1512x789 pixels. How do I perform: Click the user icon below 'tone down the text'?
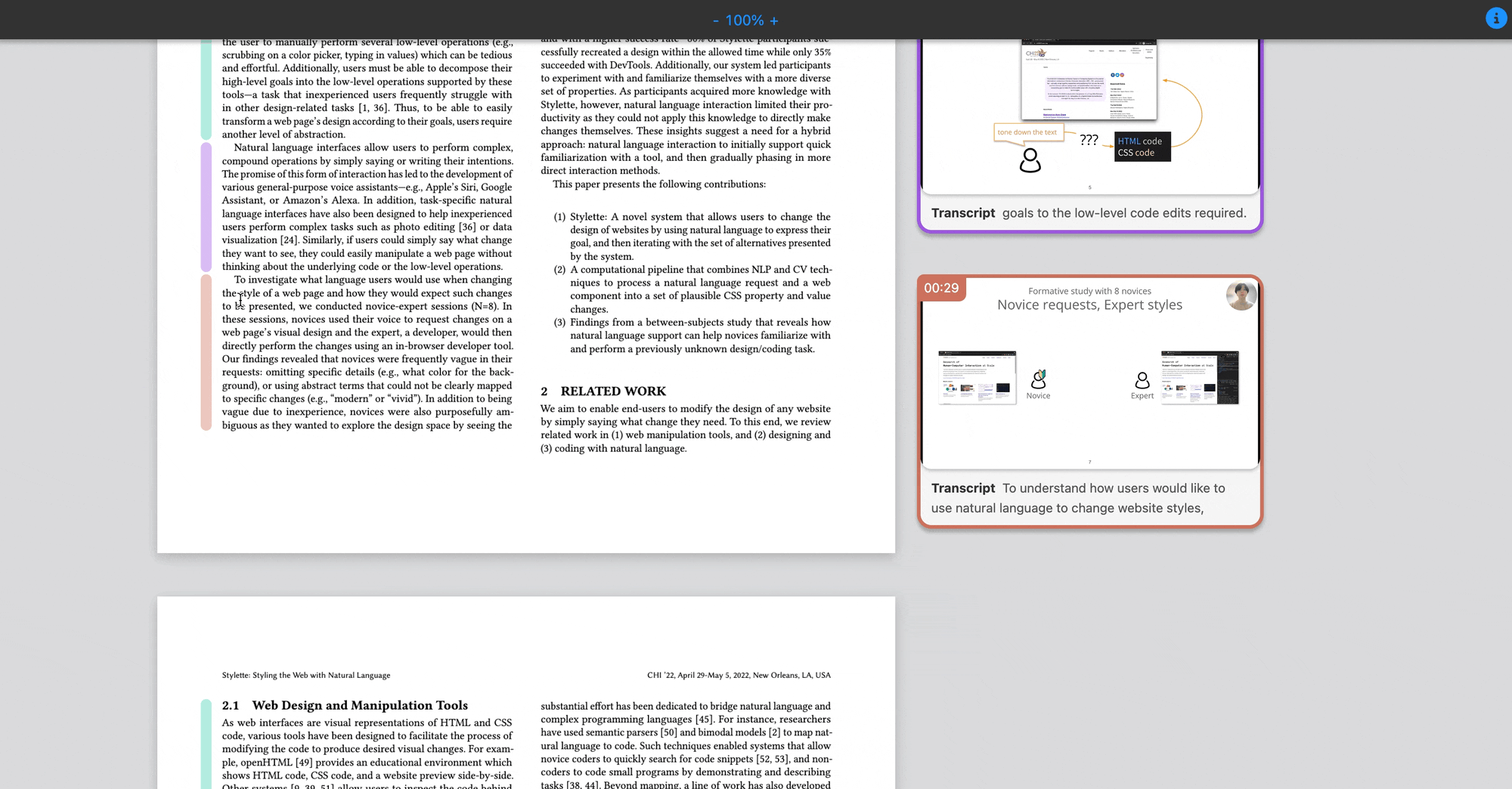(1030, 160)
